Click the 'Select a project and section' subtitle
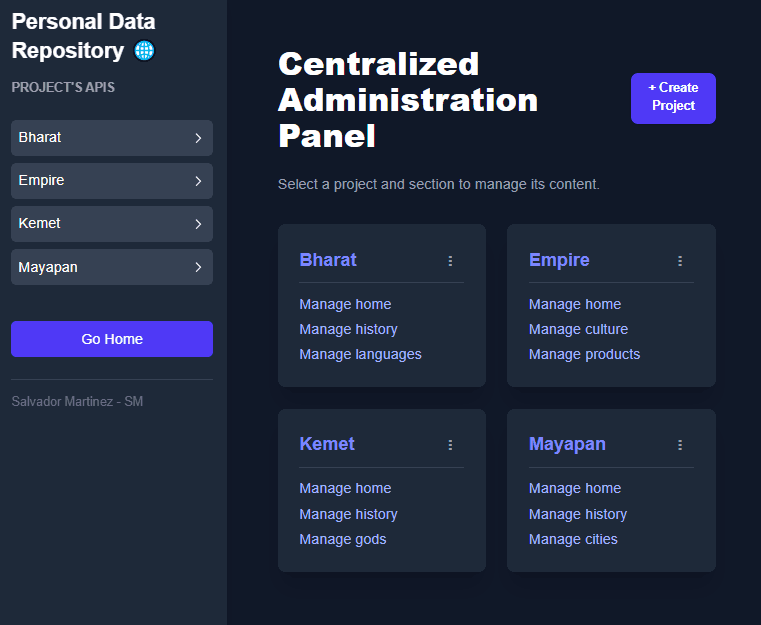This screenshot has height=625, width=761. (x=439, y=184)
